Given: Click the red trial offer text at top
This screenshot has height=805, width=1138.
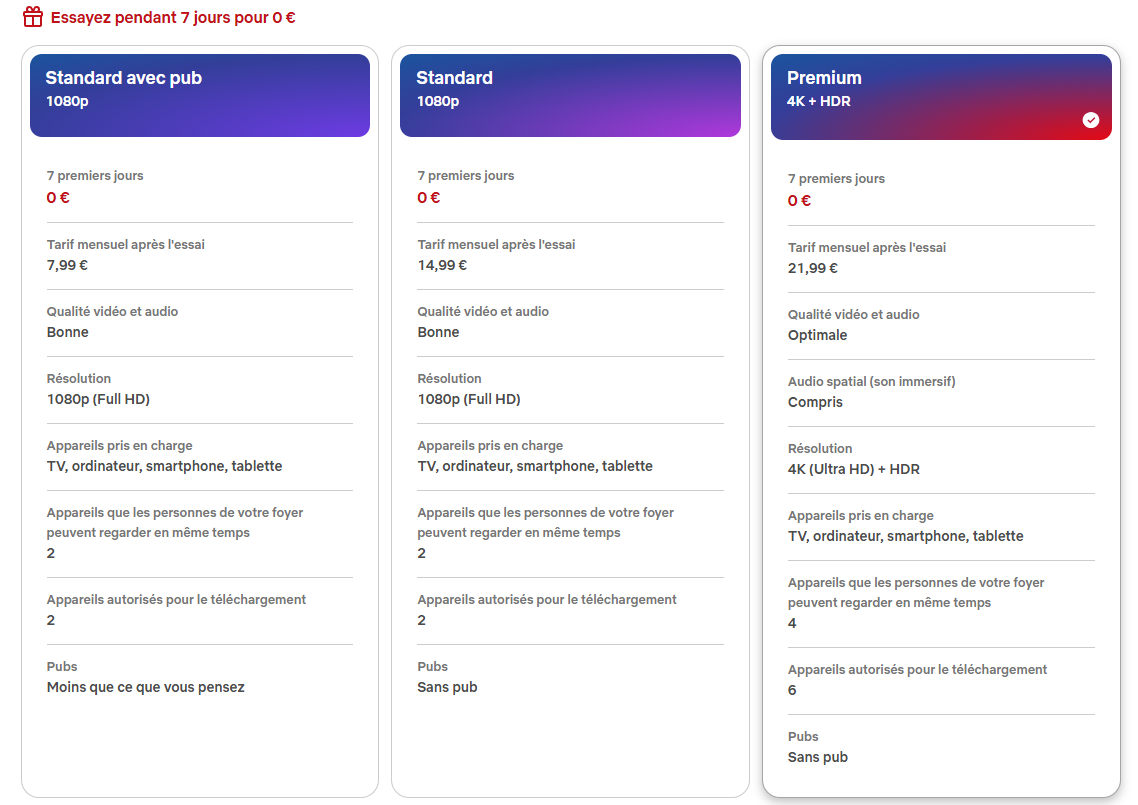Looking at the screenshot, I should click(173, 17).
